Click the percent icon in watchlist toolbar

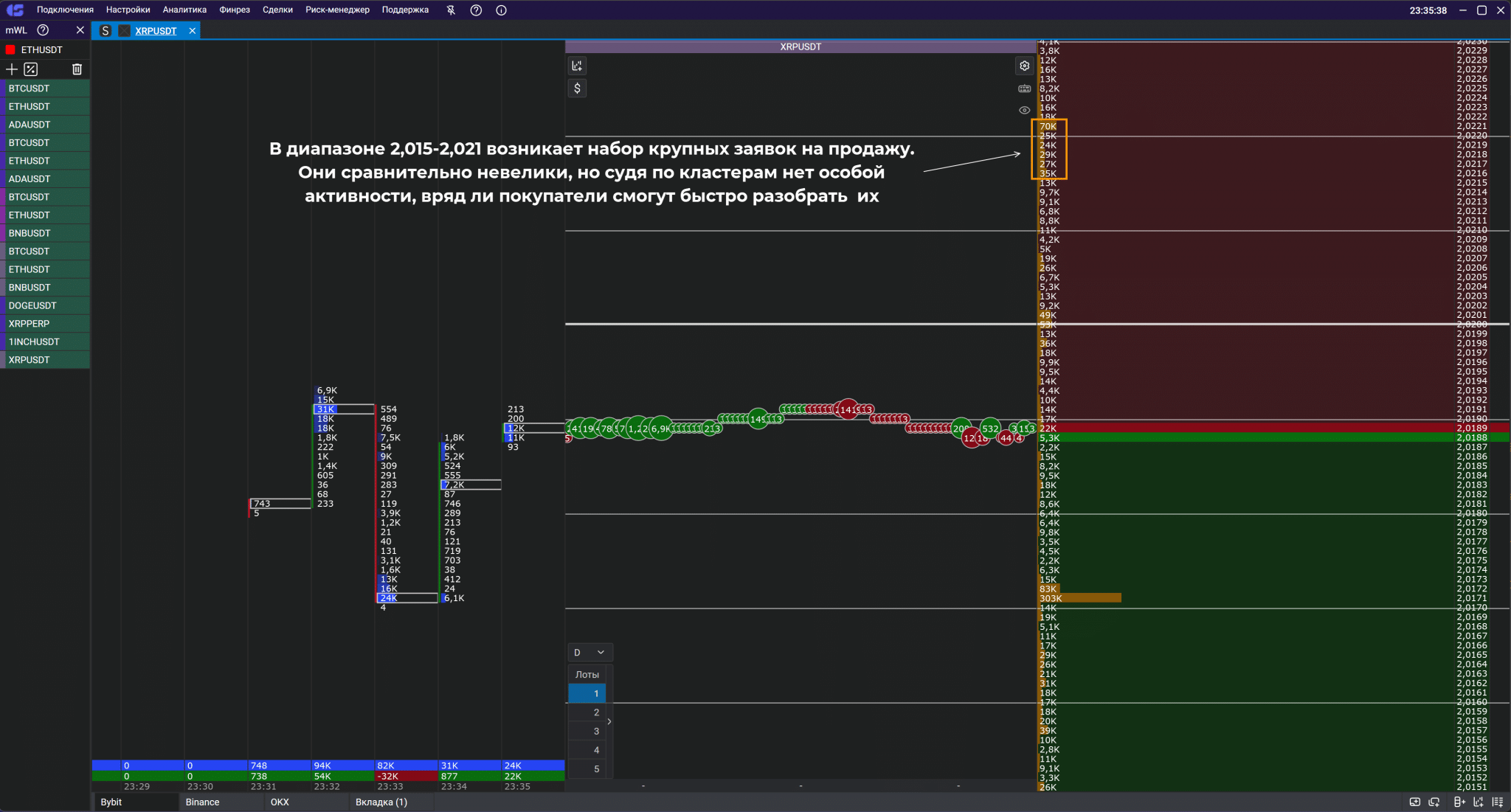(x=30, y=69)
